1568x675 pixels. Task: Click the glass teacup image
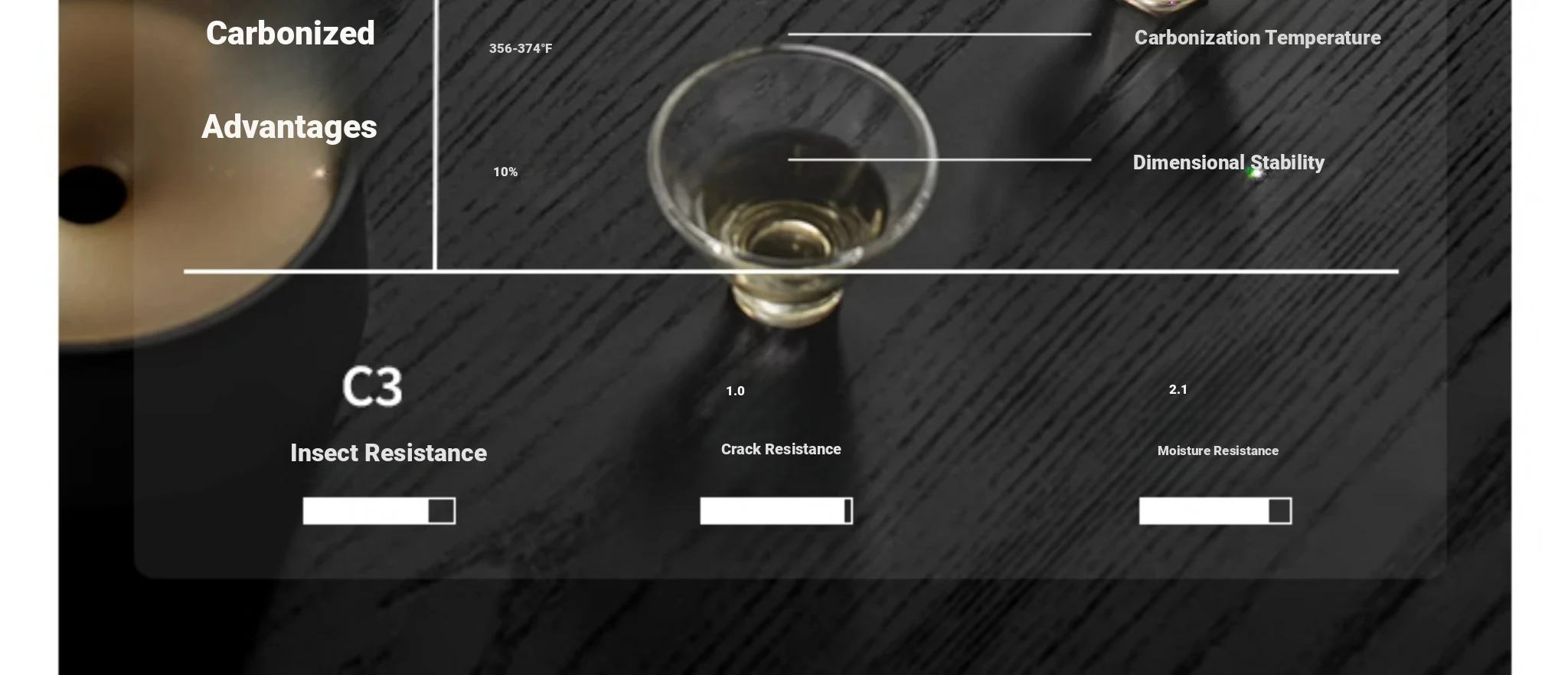pyautogui.click(x=790, y=184)
